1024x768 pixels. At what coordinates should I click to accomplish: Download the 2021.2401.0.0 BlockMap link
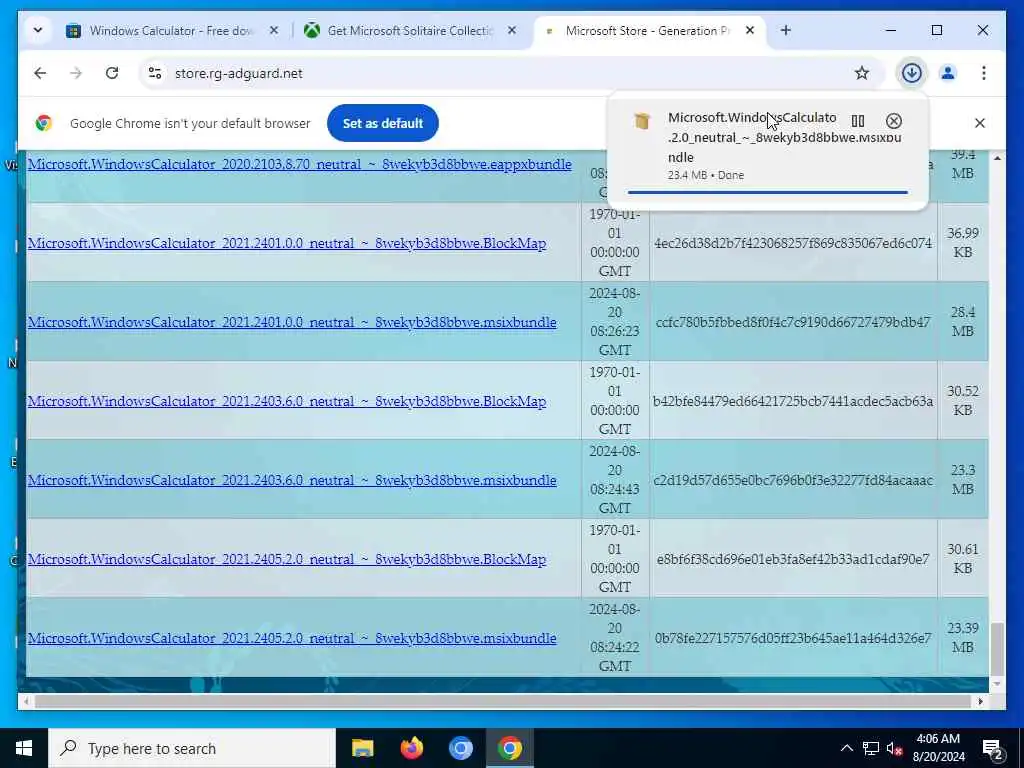287,243
